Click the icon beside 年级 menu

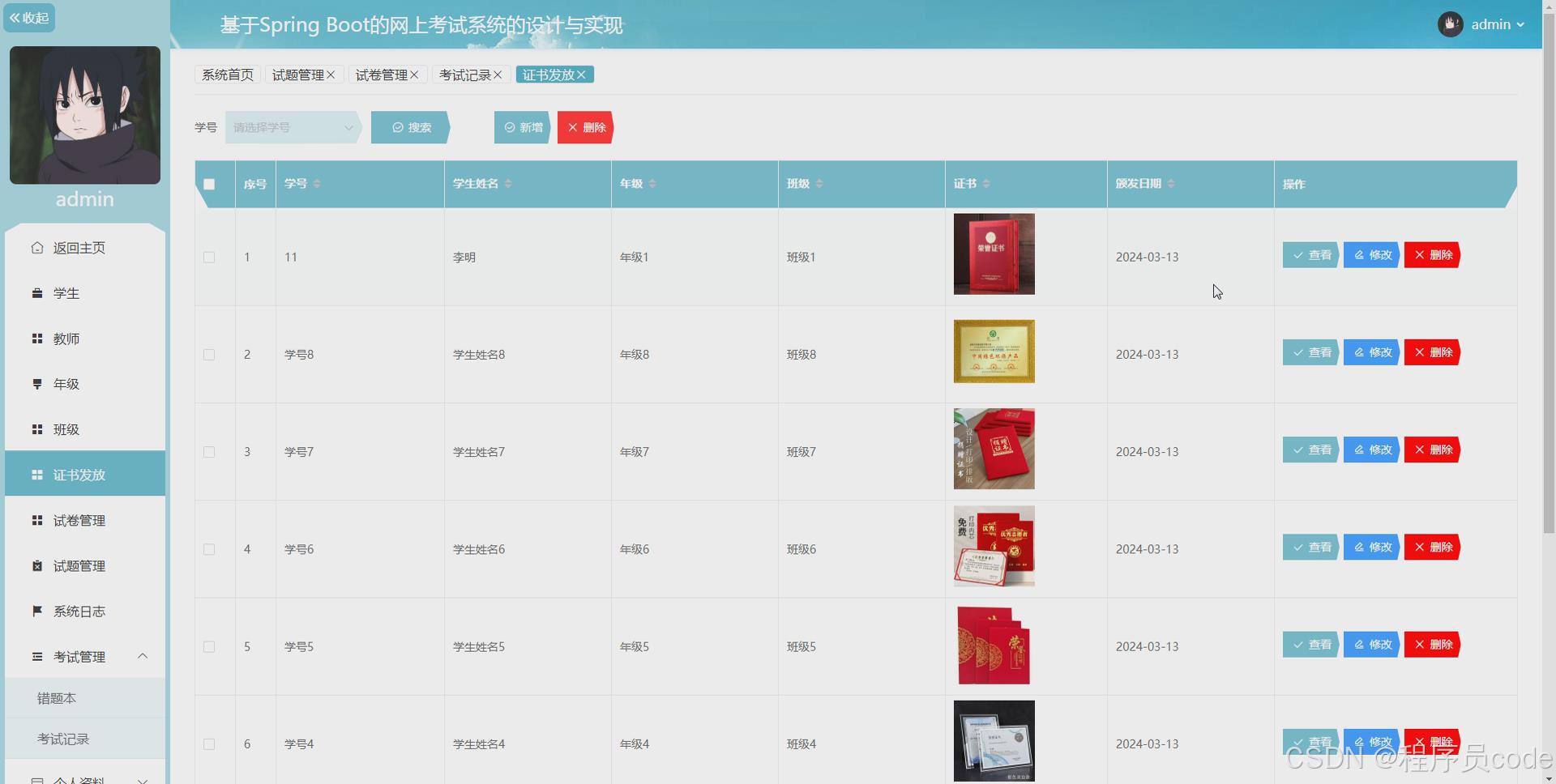(x=37, y=384)
